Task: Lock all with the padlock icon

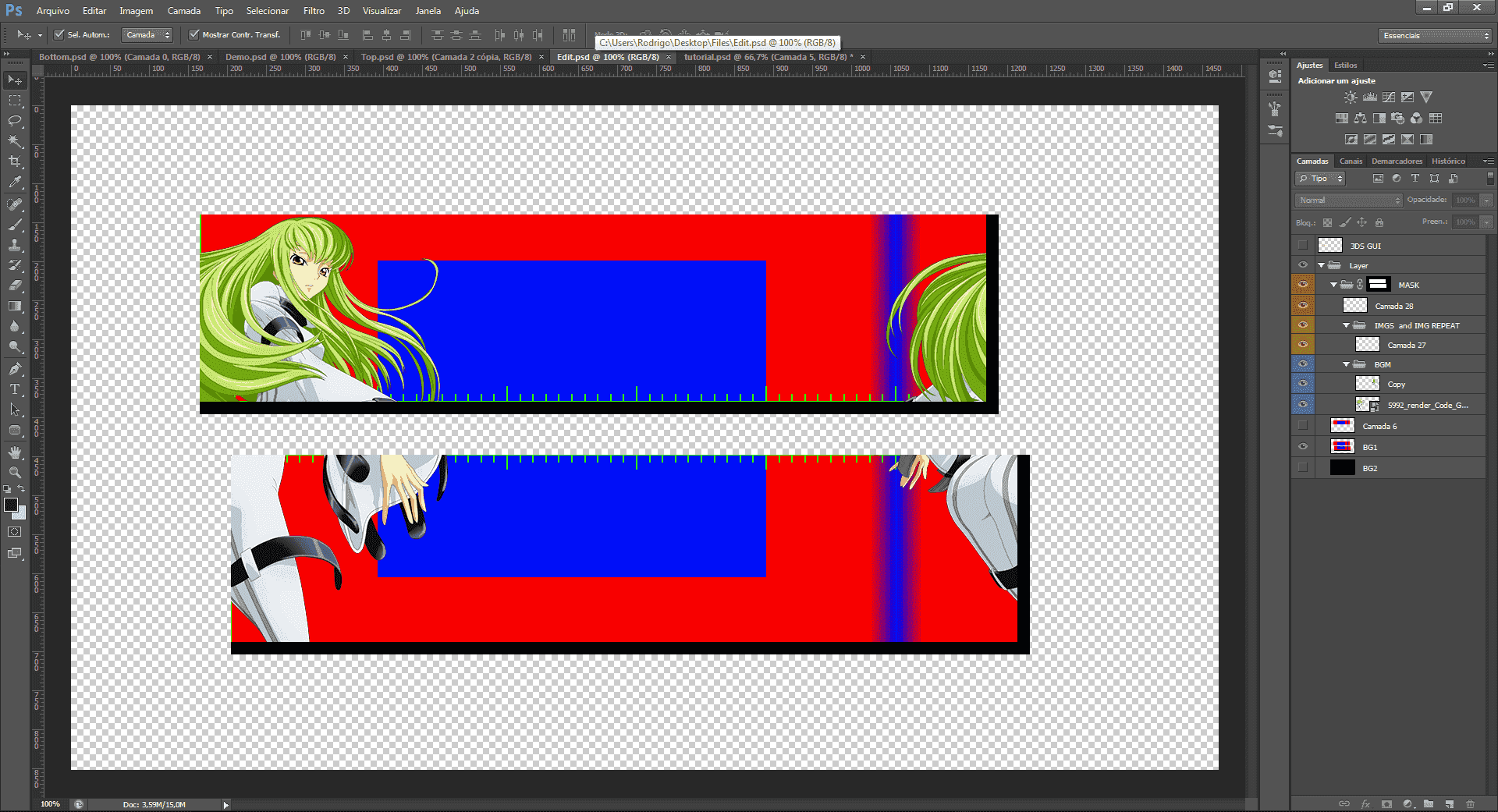Action: 1379,222
